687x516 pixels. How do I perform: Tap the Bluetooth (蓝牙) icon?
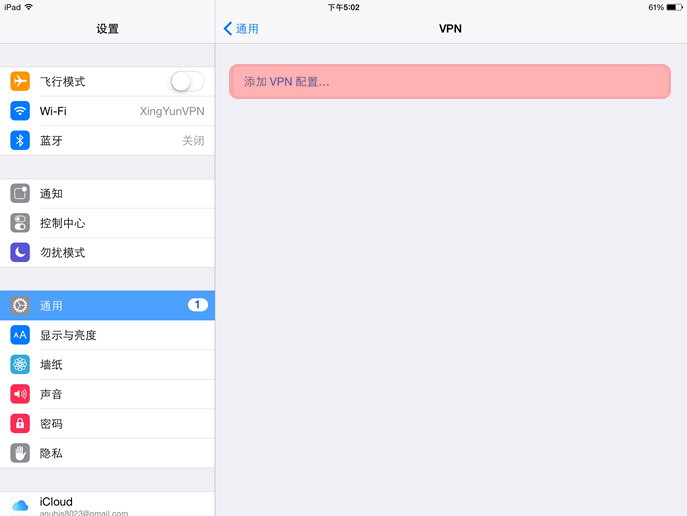(x=20, y=140)
